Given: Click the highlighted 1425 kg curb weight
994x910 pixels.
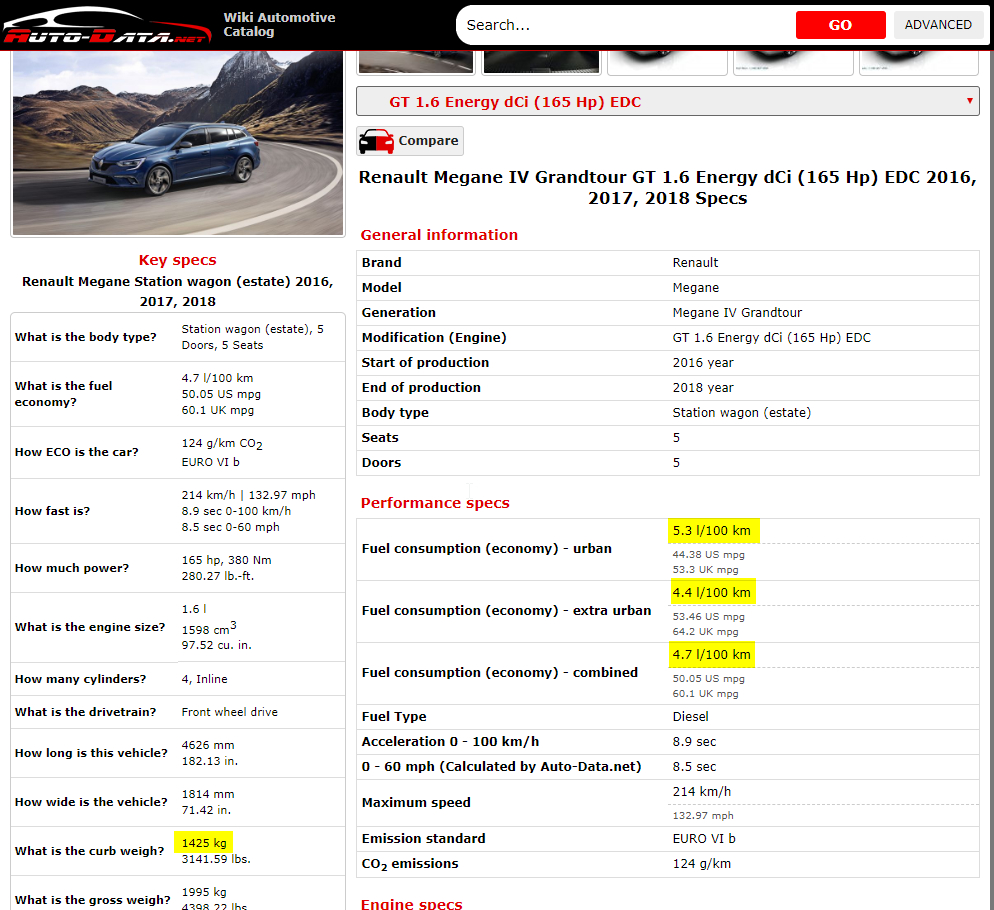Looking at the screenshot, I should click(x=203, y=843).
